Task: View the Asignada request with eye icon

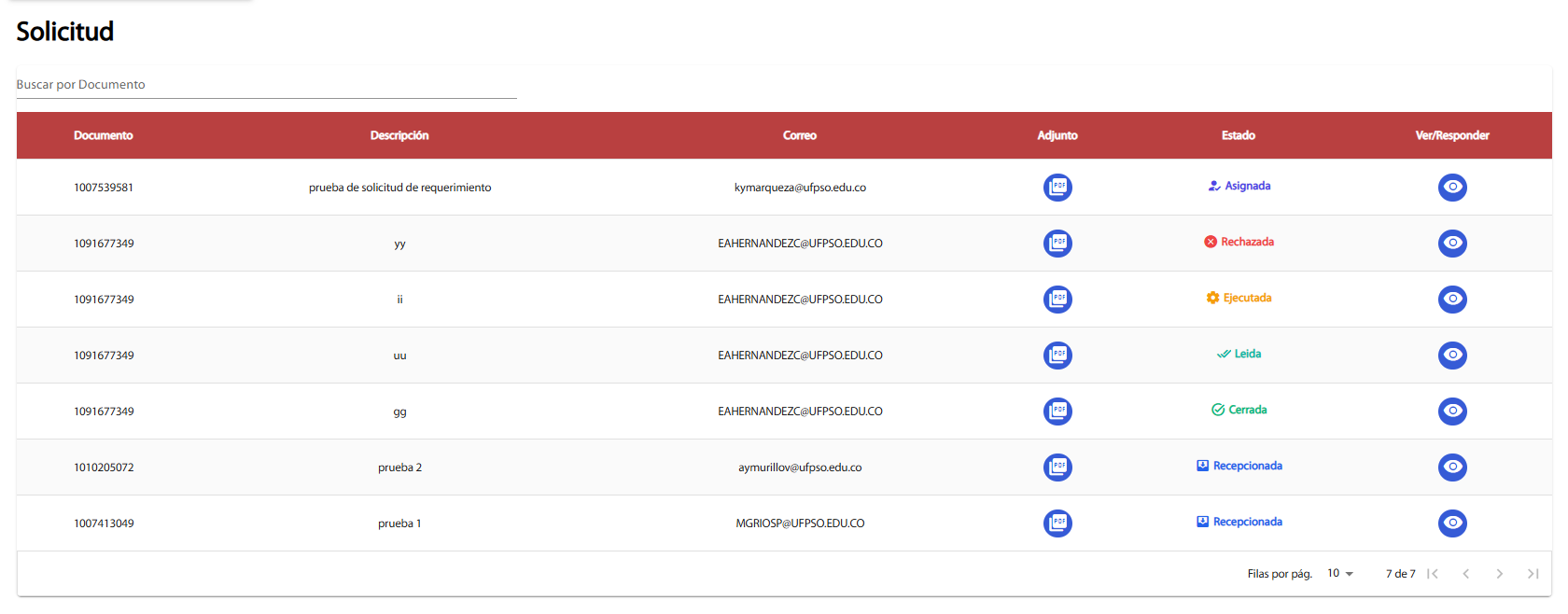Action: coord(1451,188)
